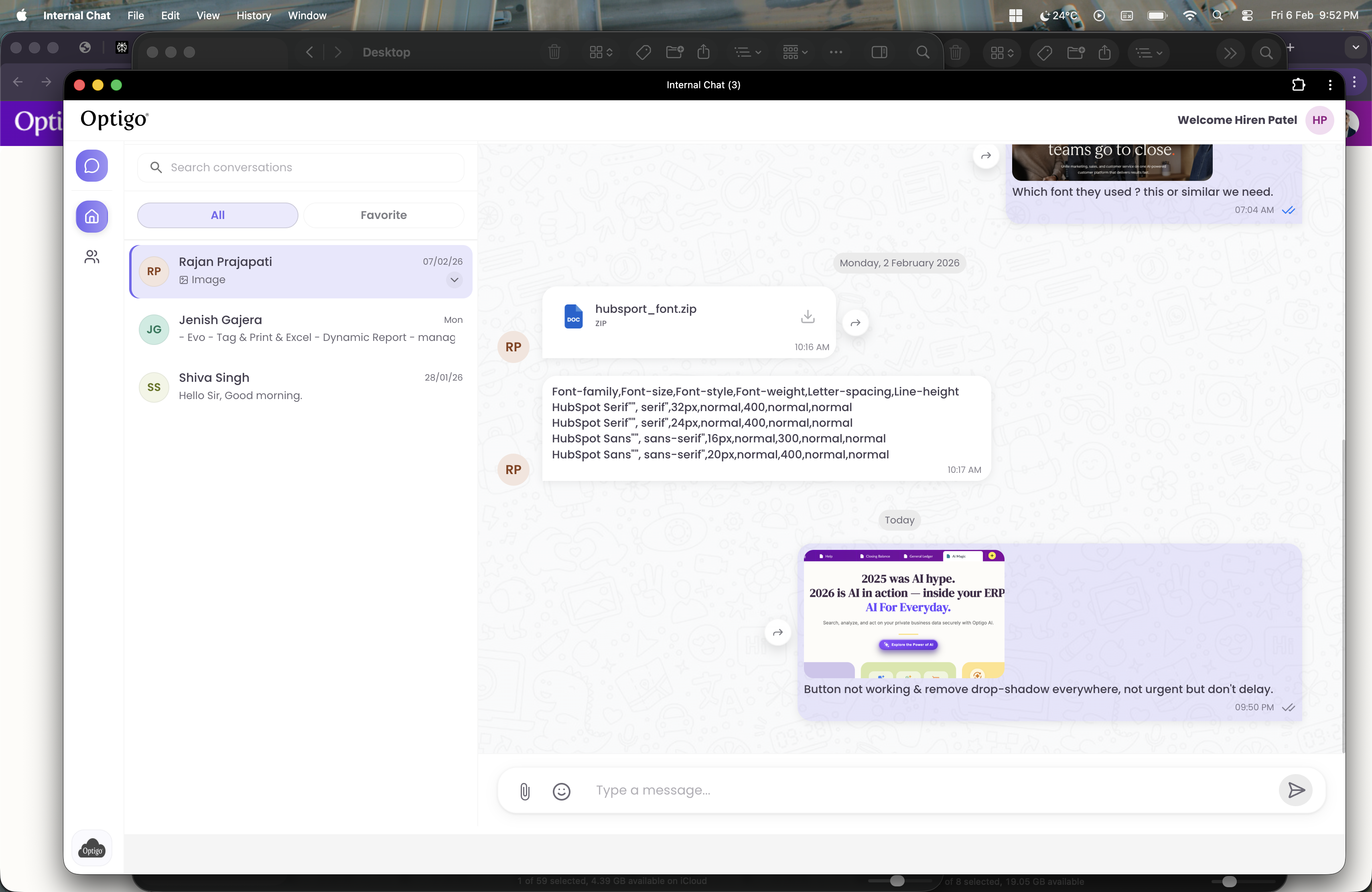This screenshot has height=892, width=1372.
Task: Open the three-dot window menu
Action: 1330,85
